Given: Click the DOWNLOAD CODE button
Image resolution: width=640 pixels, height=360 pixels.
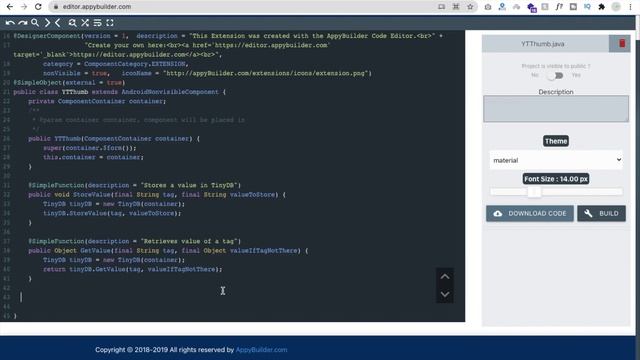Looking at the screenshot, I should pos(529,213).
